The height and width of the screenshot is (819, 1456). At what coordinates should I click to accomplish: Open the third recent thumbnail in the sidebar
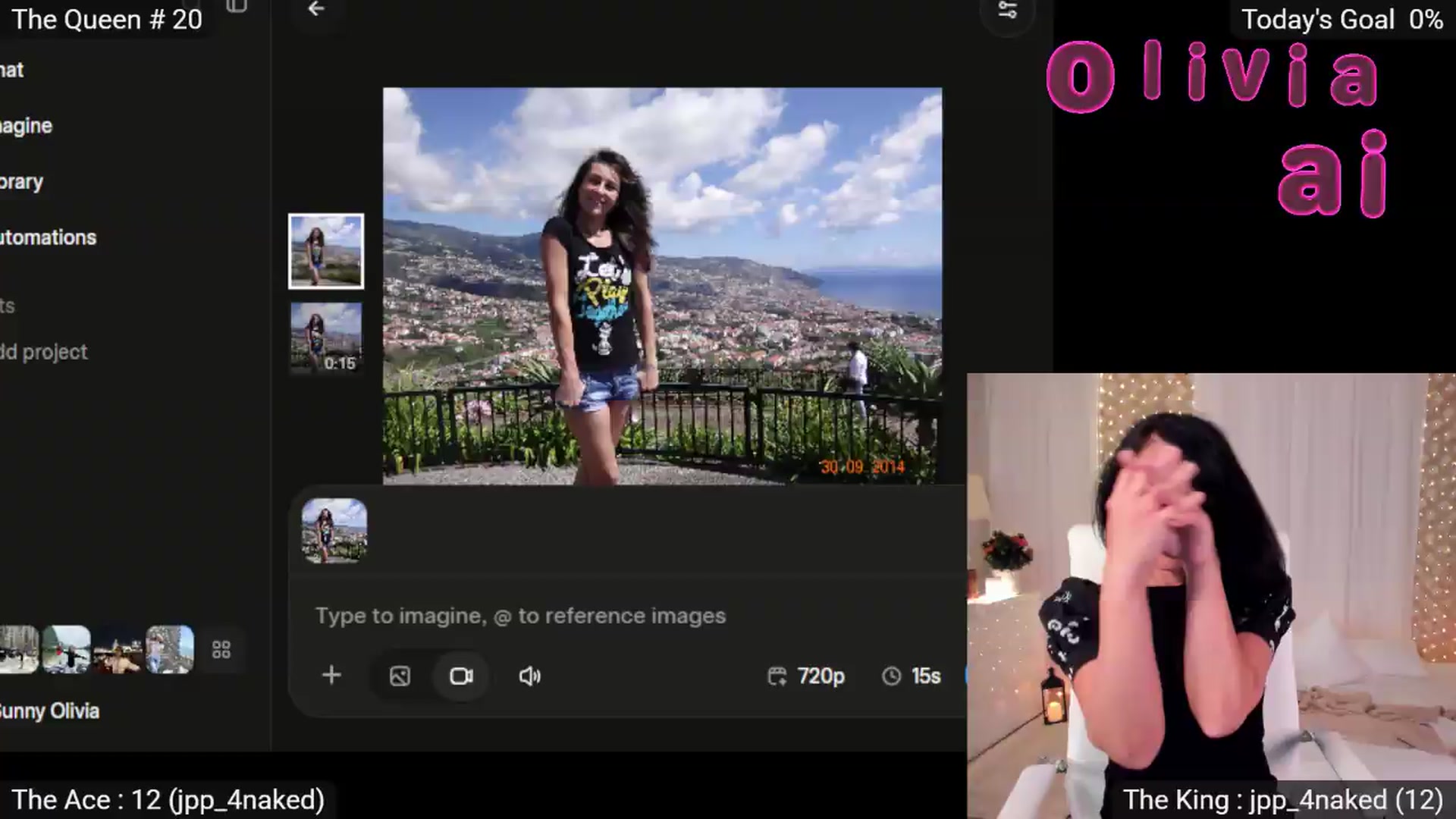pyautogui.click(x=118, y=650)
